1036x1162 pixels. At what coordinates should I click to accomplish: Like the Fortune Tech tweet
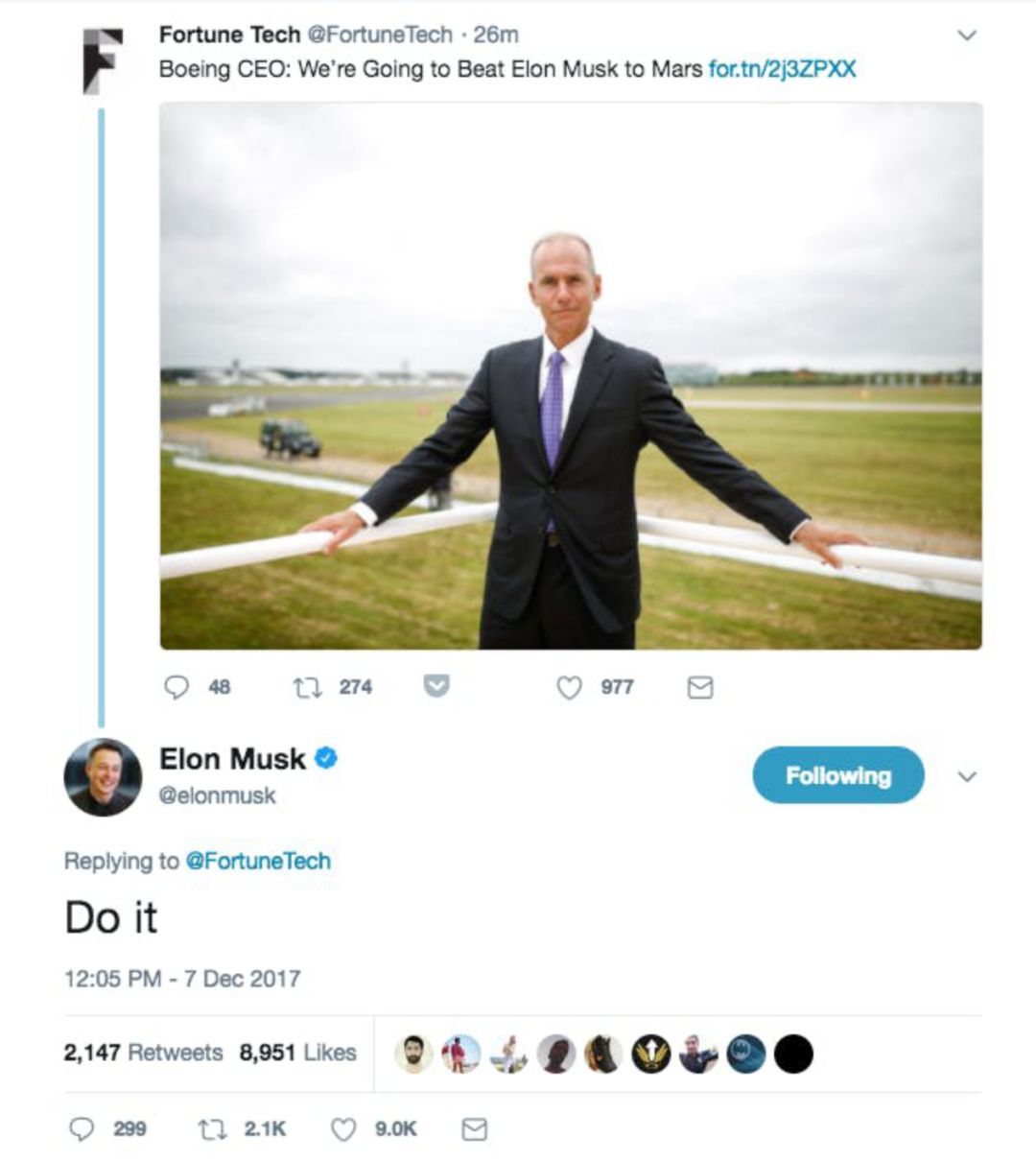pos(570,687)
